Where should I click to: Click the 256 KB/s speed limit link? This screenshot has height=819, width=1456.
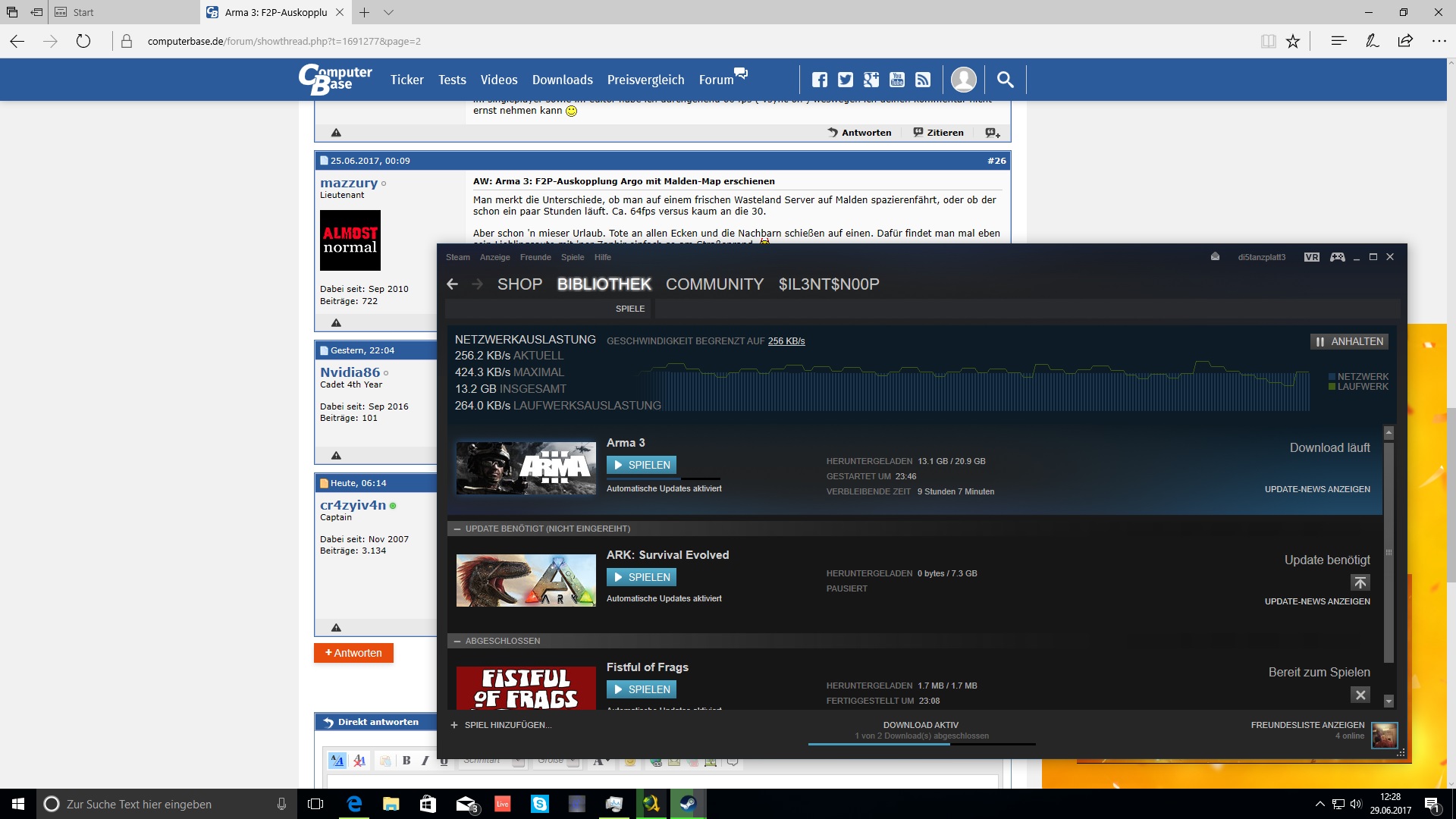786,341
